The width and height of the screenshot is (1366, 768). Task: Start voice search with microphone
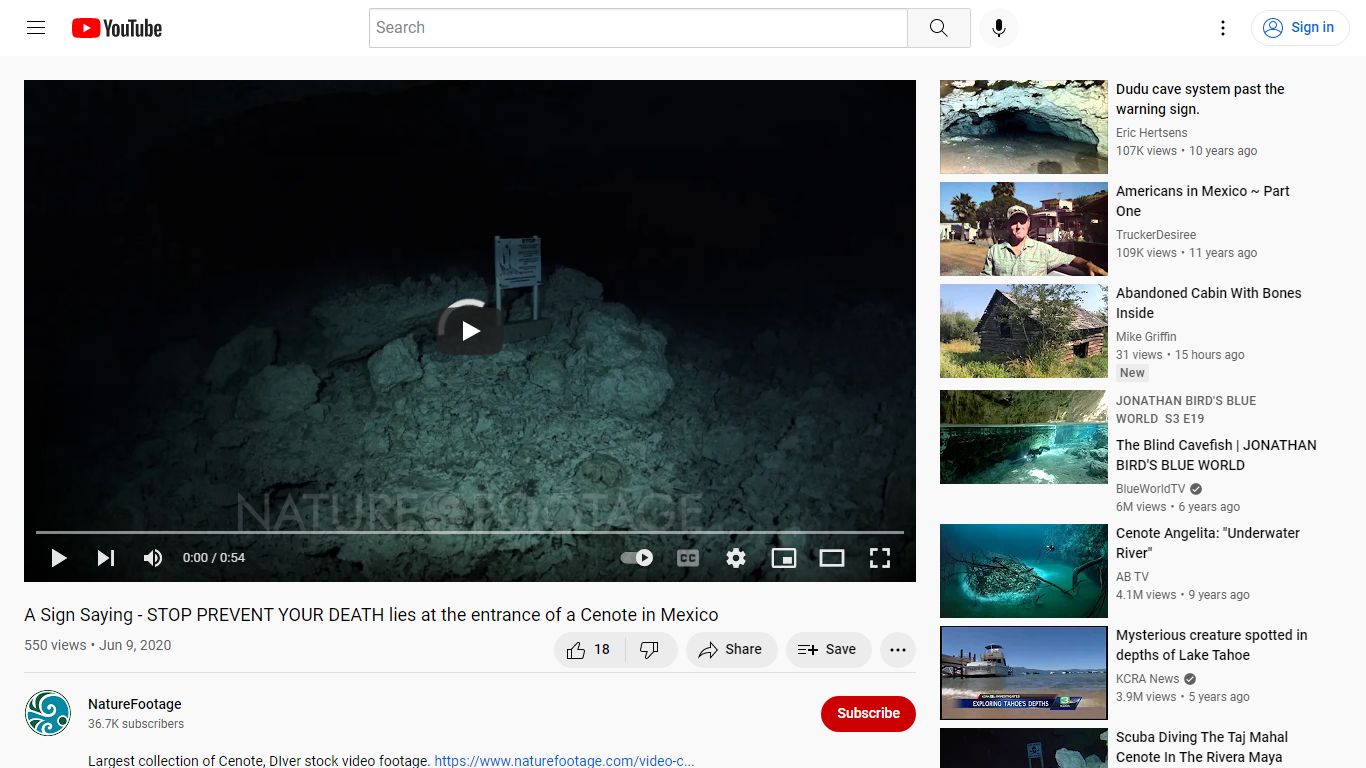998,28
